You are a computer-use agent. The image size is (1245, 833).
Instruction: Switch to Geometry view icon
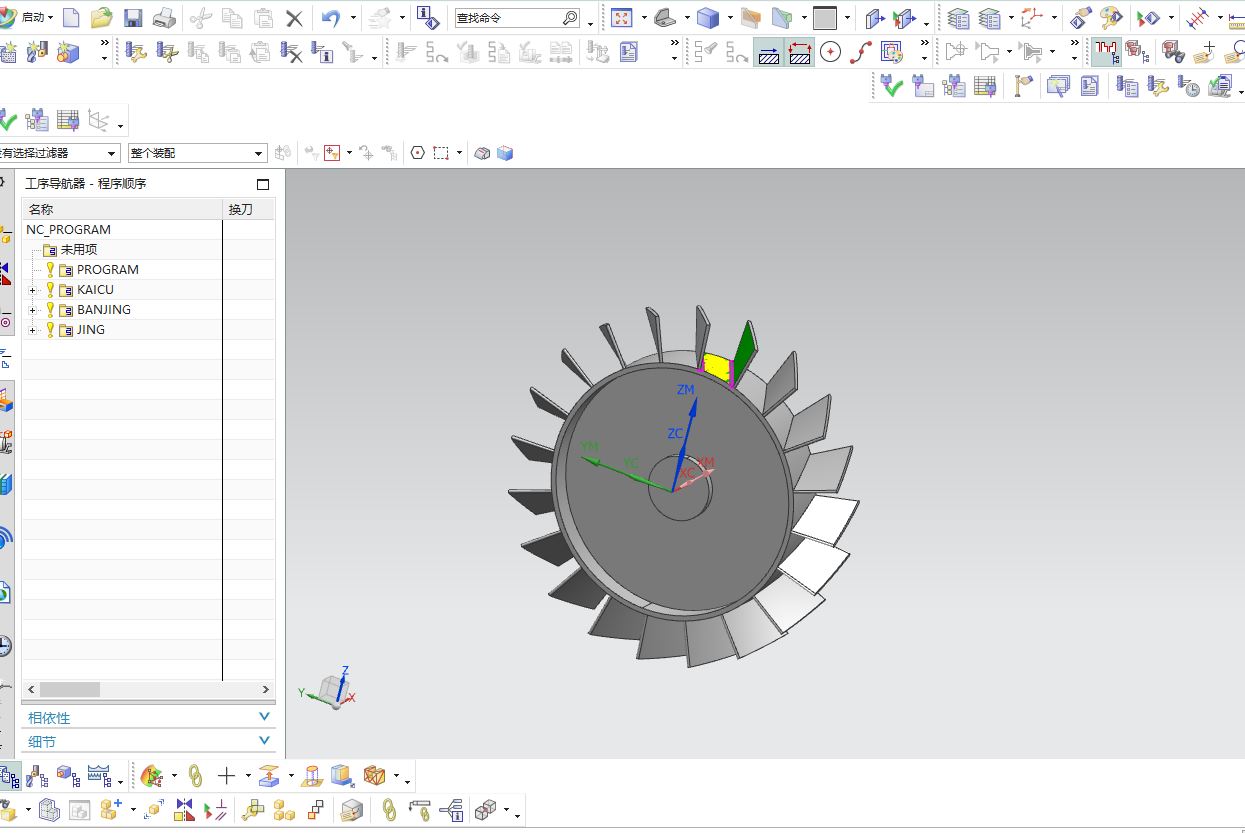coord(68,776)
